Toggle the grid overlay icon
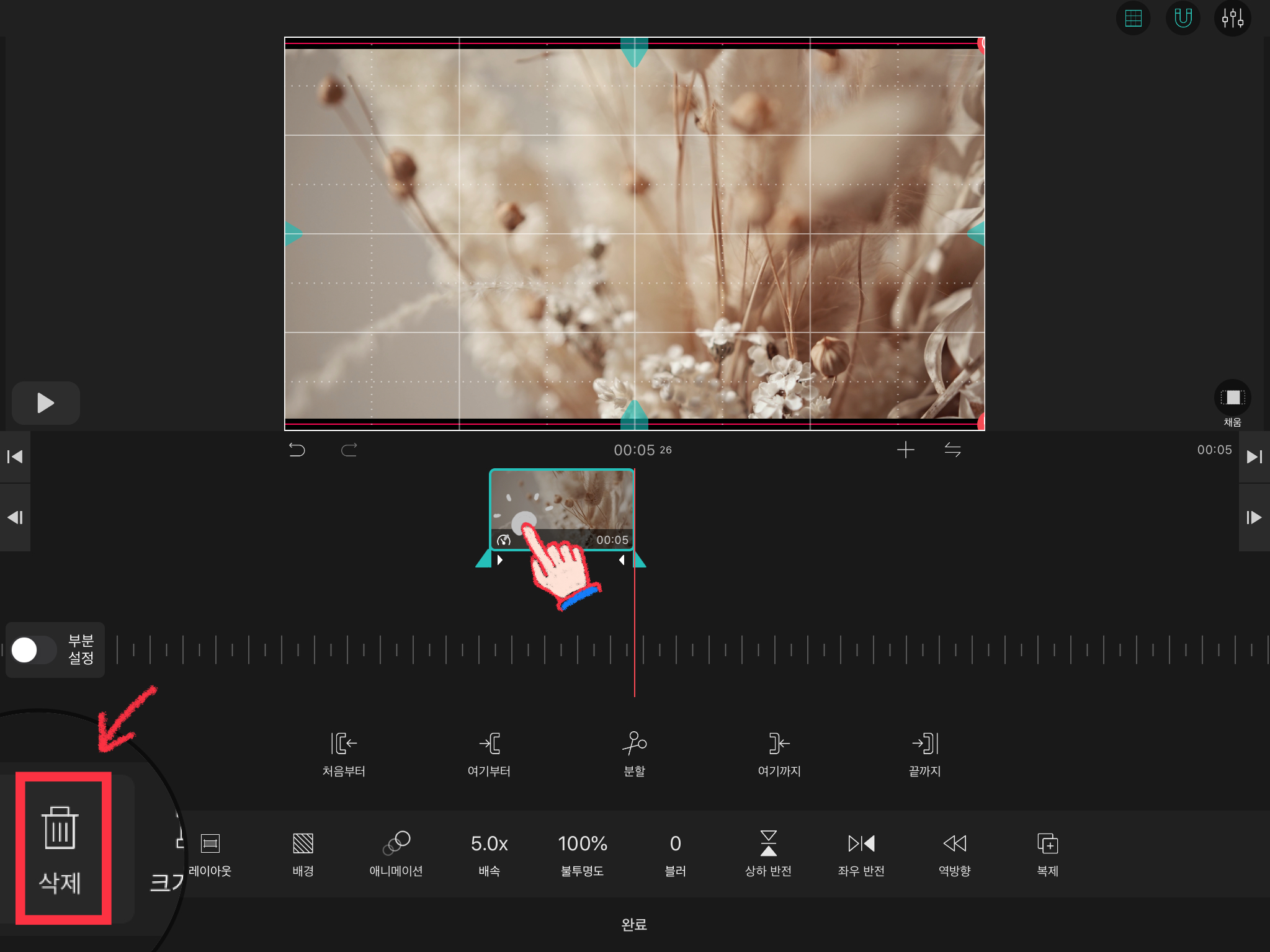The width and height of the screenshot is (1270, 952). tap(1133, 19)
